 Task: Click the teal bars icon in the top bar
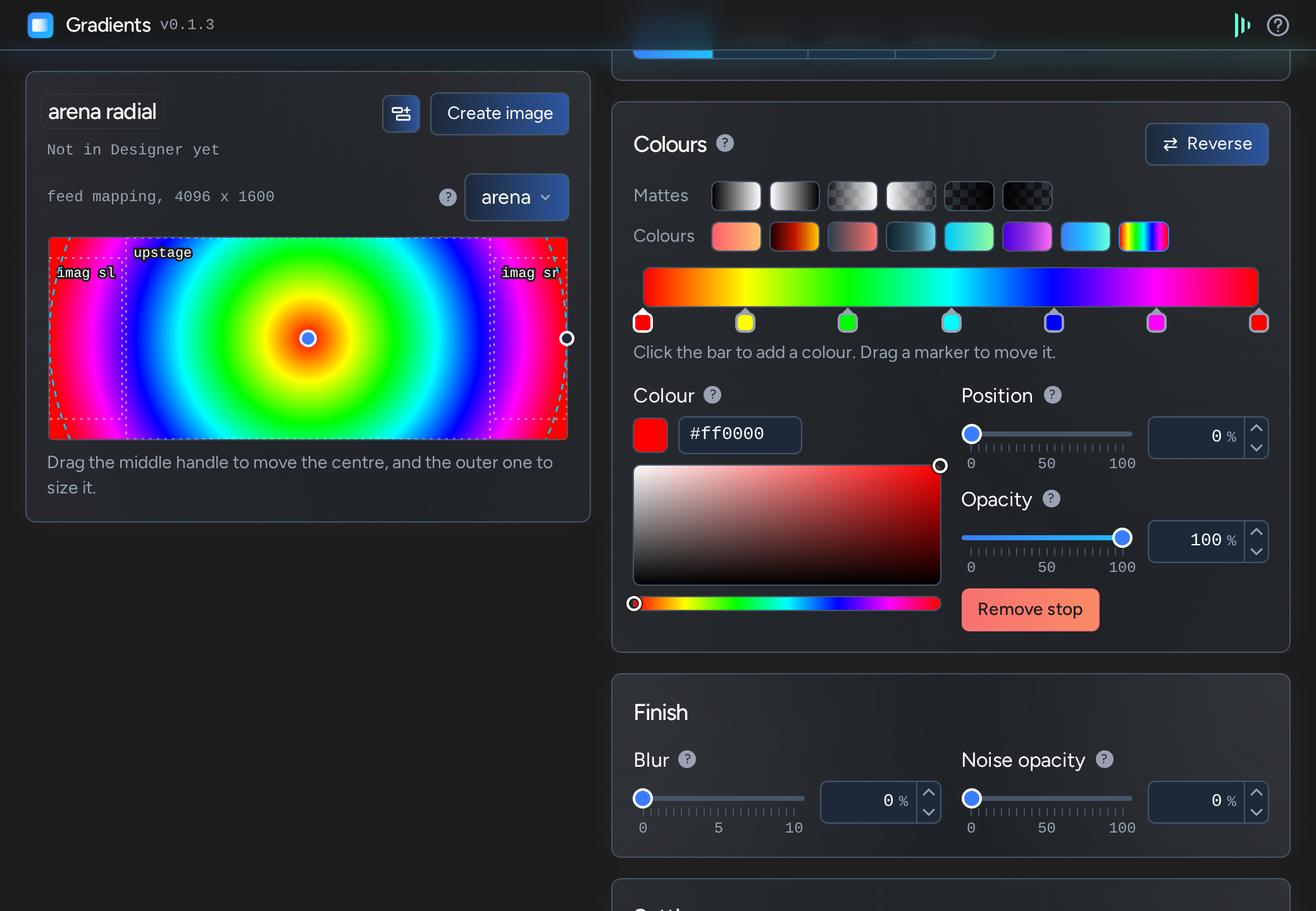1242,25
